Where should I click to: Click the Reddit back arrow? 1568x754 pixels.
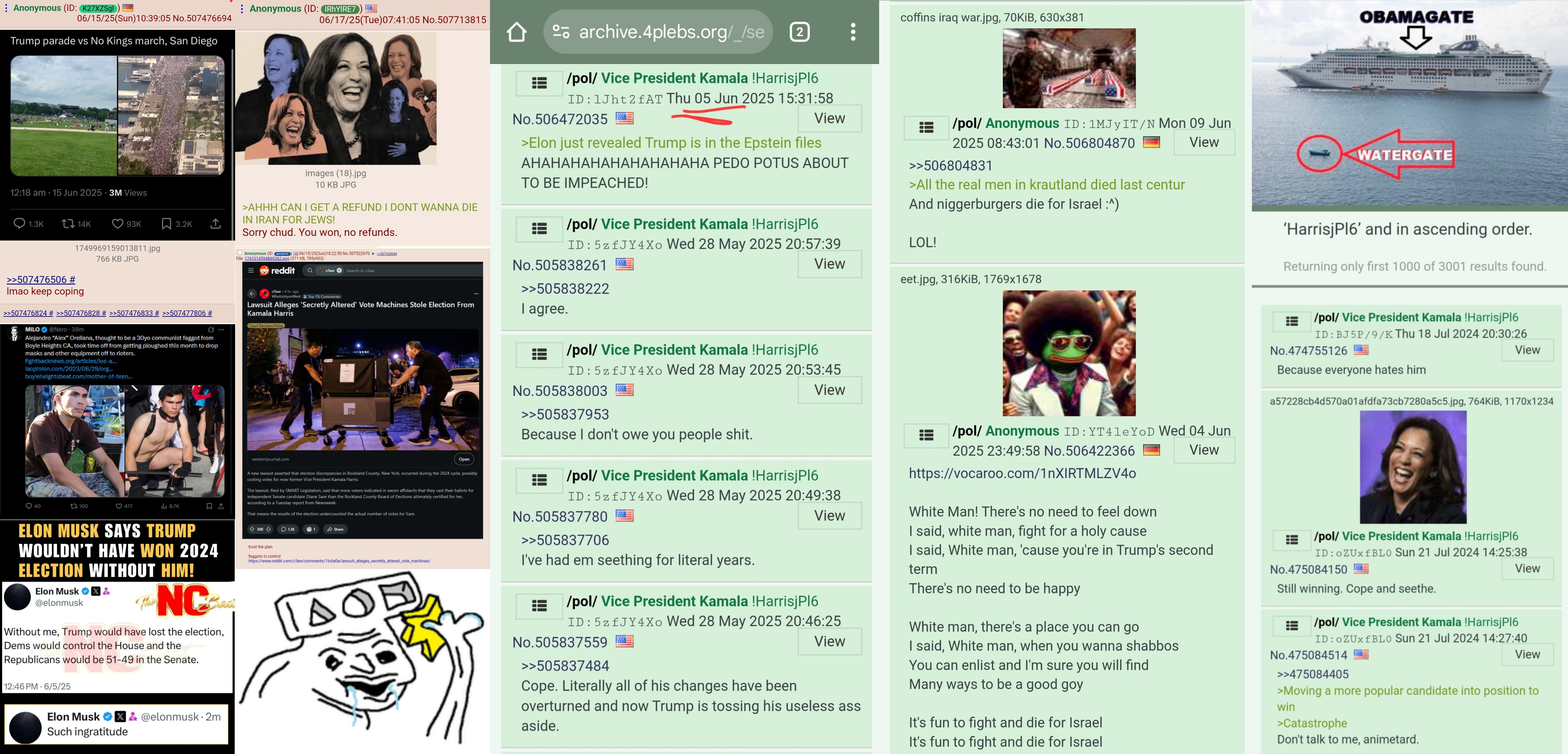coord(252,293)
